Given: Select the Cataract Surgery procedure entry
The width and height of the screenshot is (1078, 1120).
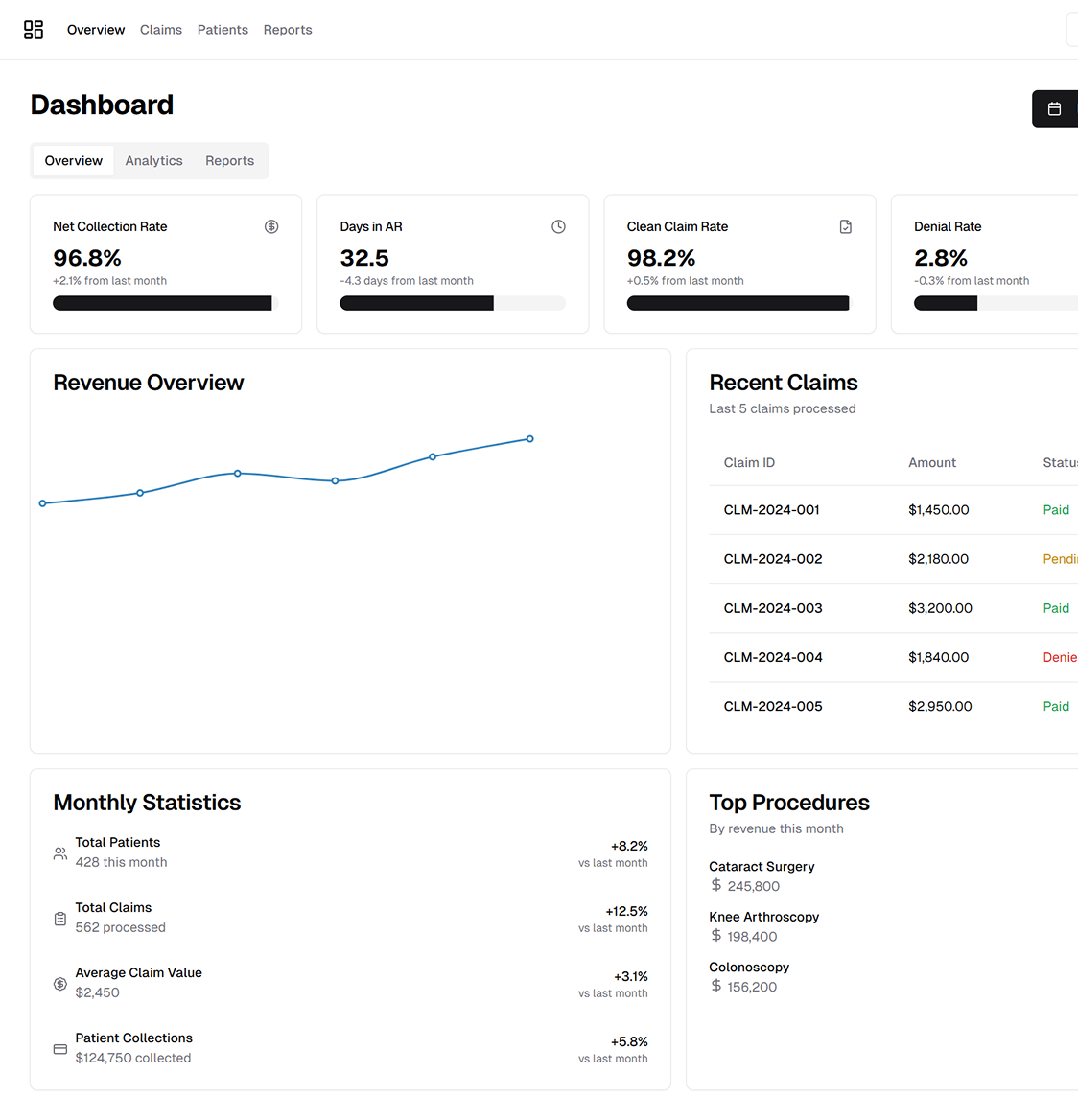Looking at the screenshot, I should (762, 867).
